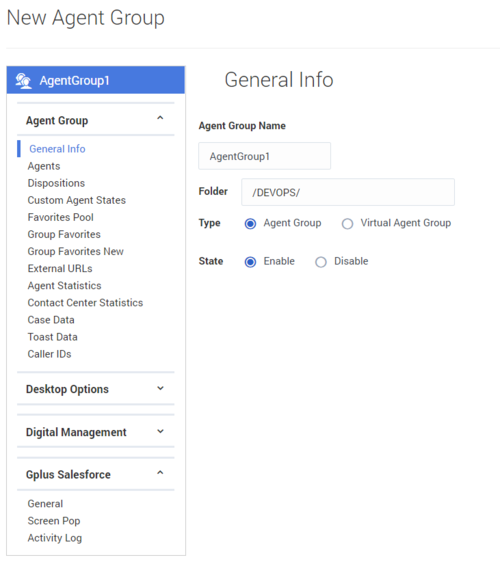Open Activity Log settings

pyautogui.click(x=55, y=538)
